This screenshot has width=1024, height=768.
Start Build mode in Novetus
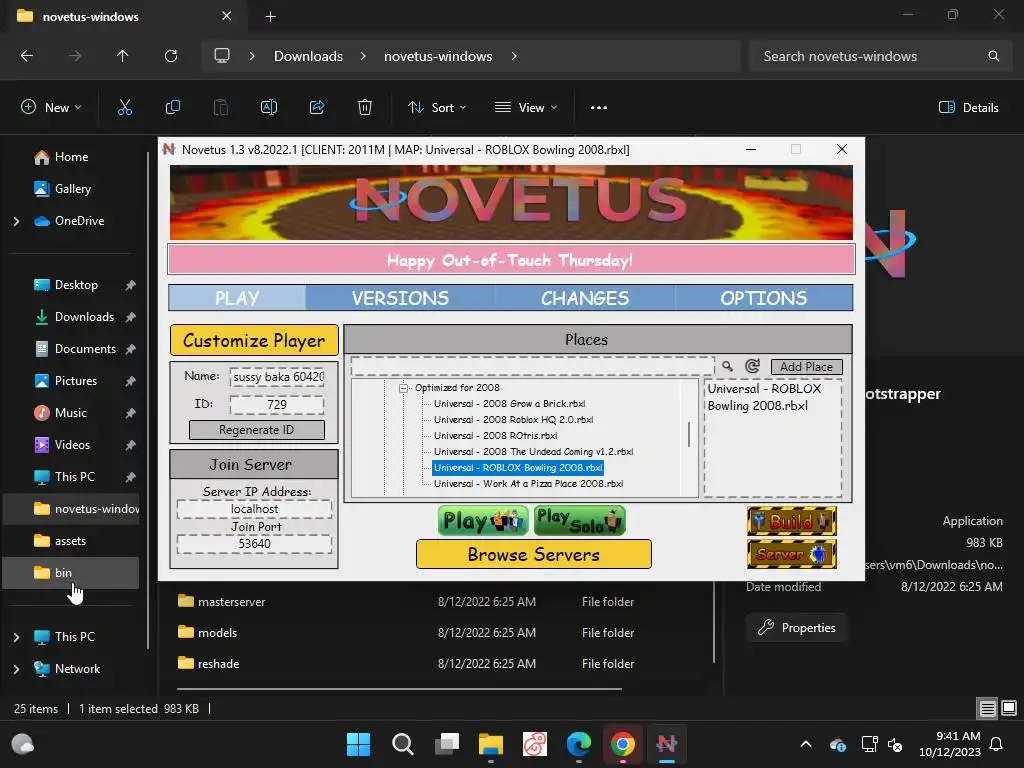click(792, 521)
